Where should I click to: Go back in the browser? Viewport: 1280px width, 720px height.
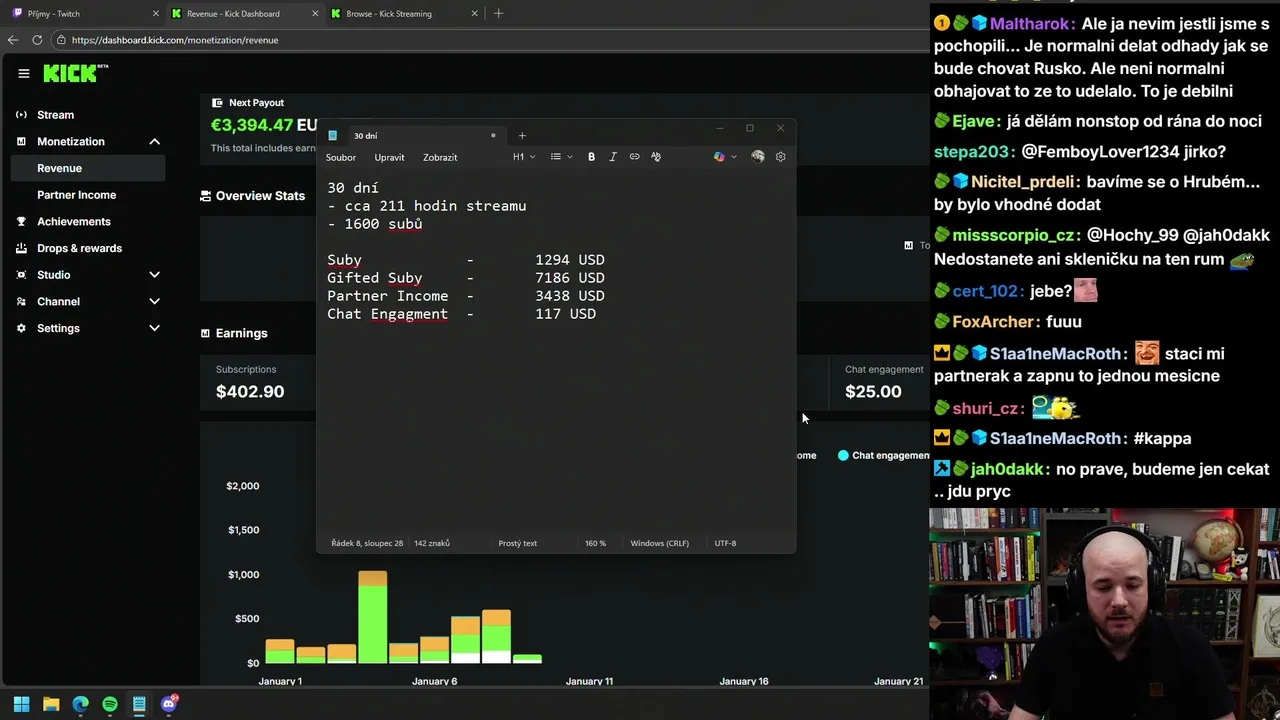coord(13,40)
